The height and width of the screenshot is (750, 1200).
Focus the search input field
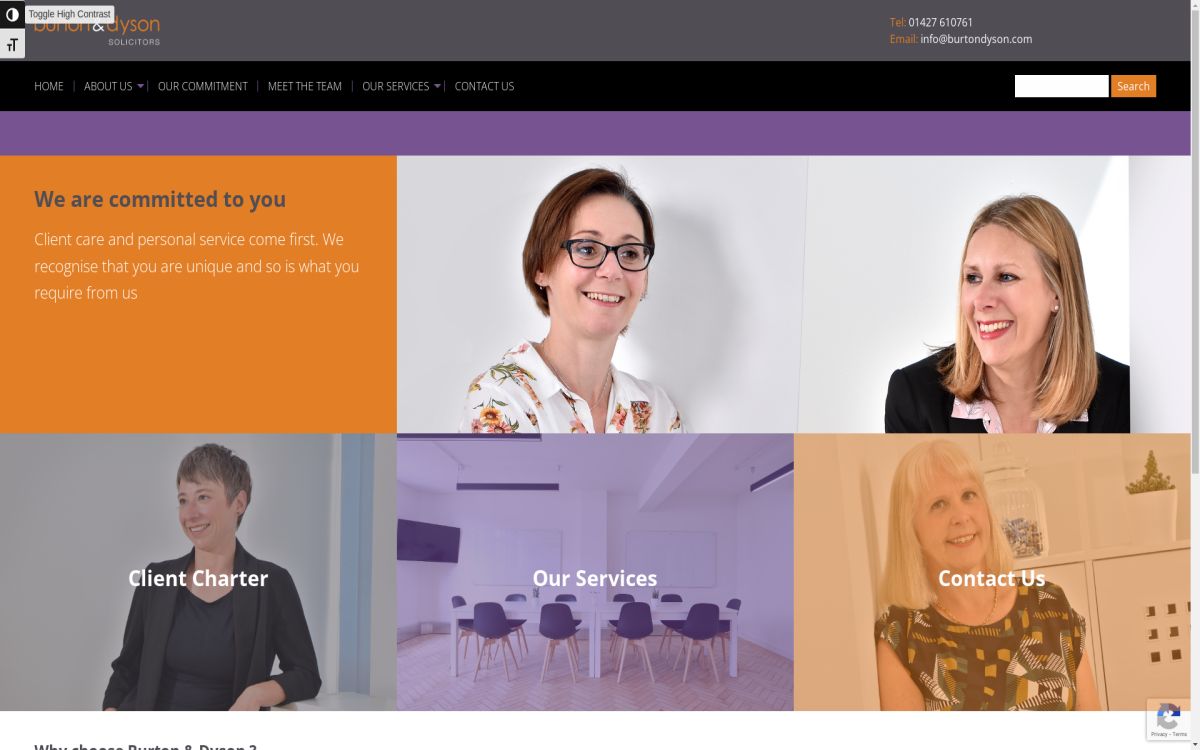point(1061,86)
